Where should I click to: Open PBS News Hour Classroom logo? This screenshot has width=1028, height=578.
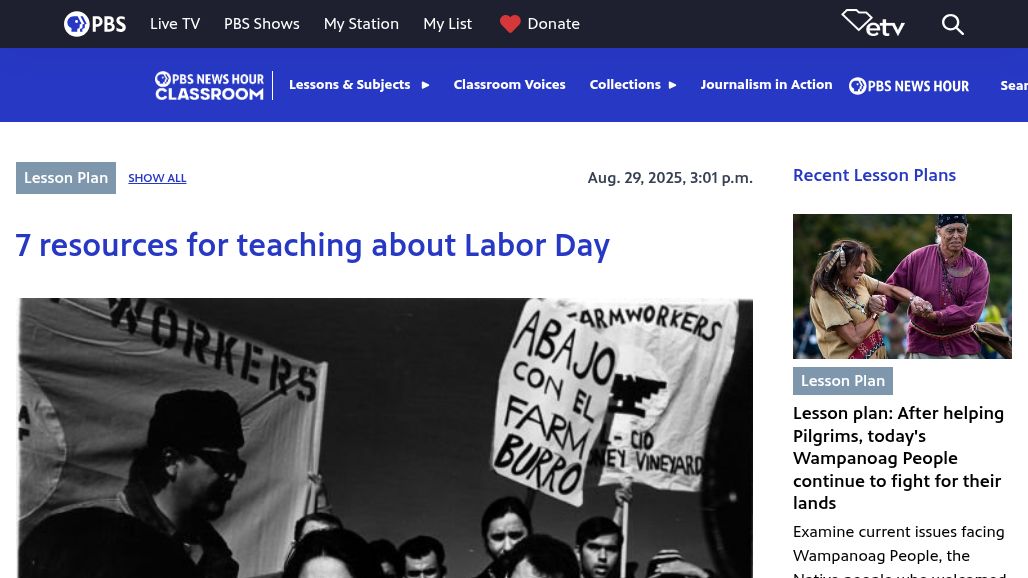click(209, 85)
